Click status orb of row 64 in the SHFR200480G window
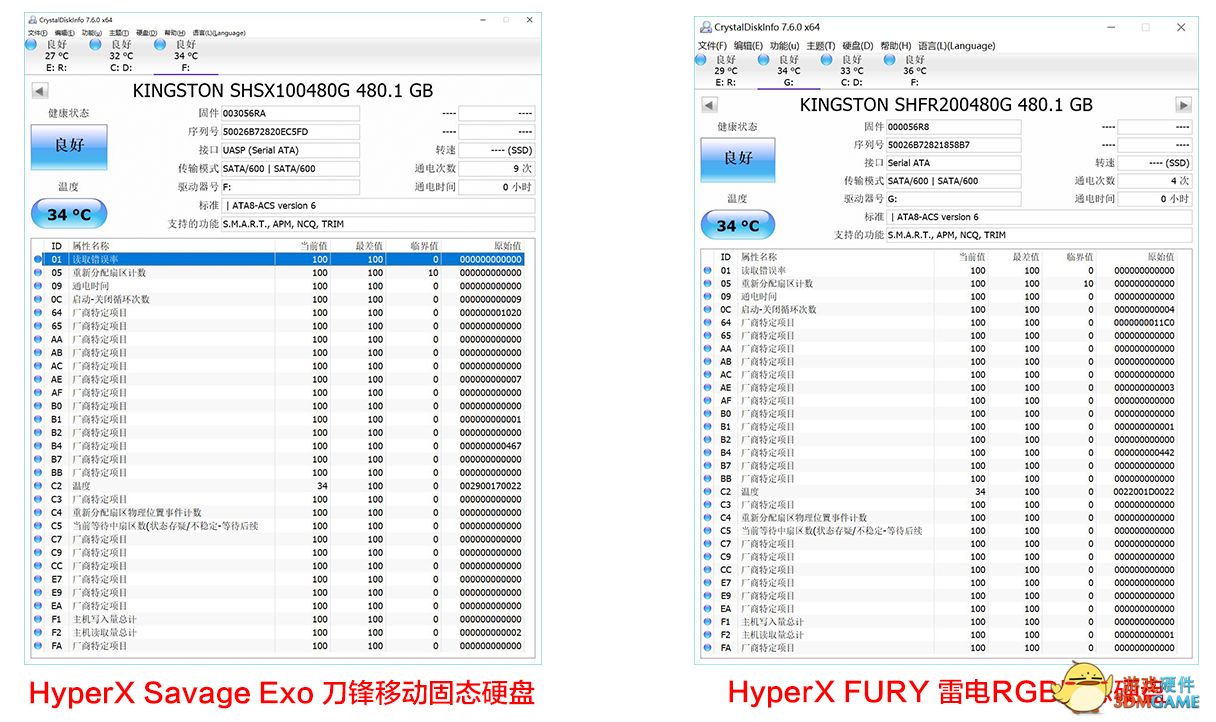Viewport: 1216px width, 722px height. point(707,323)
